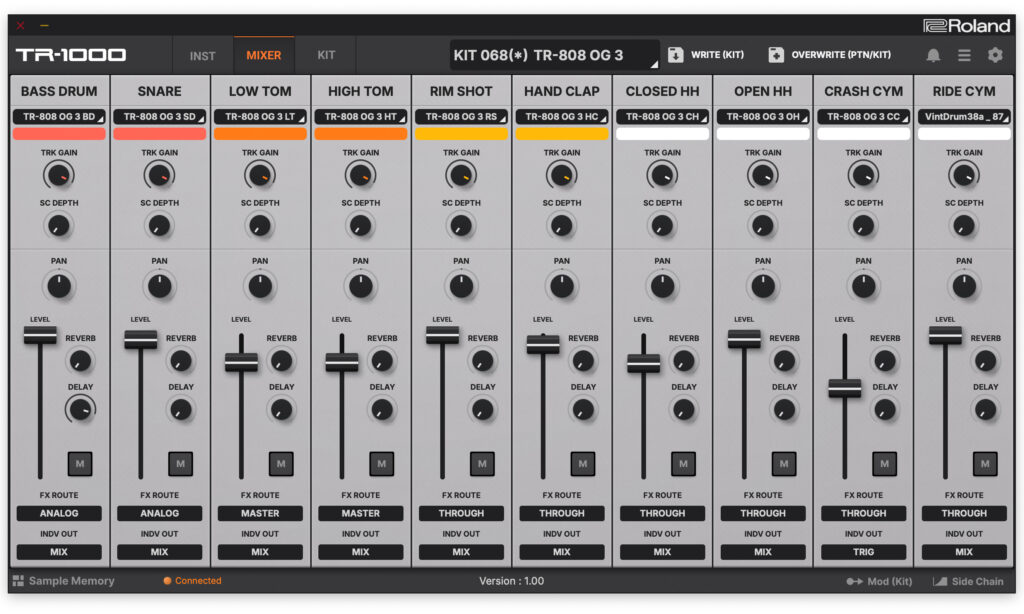Click the Overwrite (PTN/Kit) icon

click(x=776, y=55)
